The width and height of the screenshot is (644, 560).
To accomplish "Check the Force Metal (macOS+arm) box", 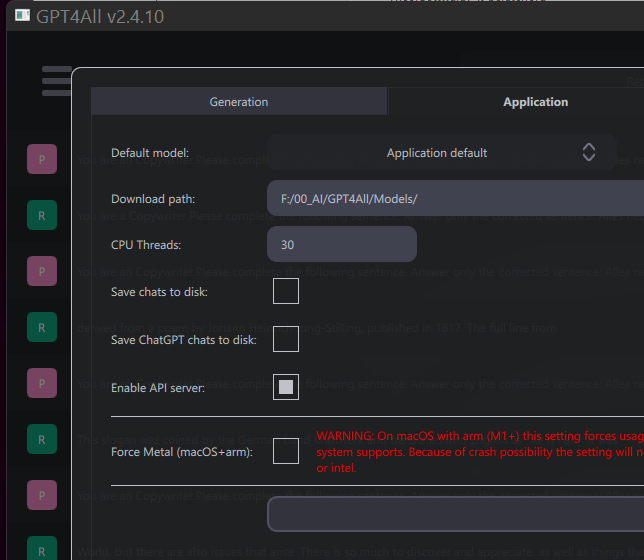I will click(x=286, y=451).
